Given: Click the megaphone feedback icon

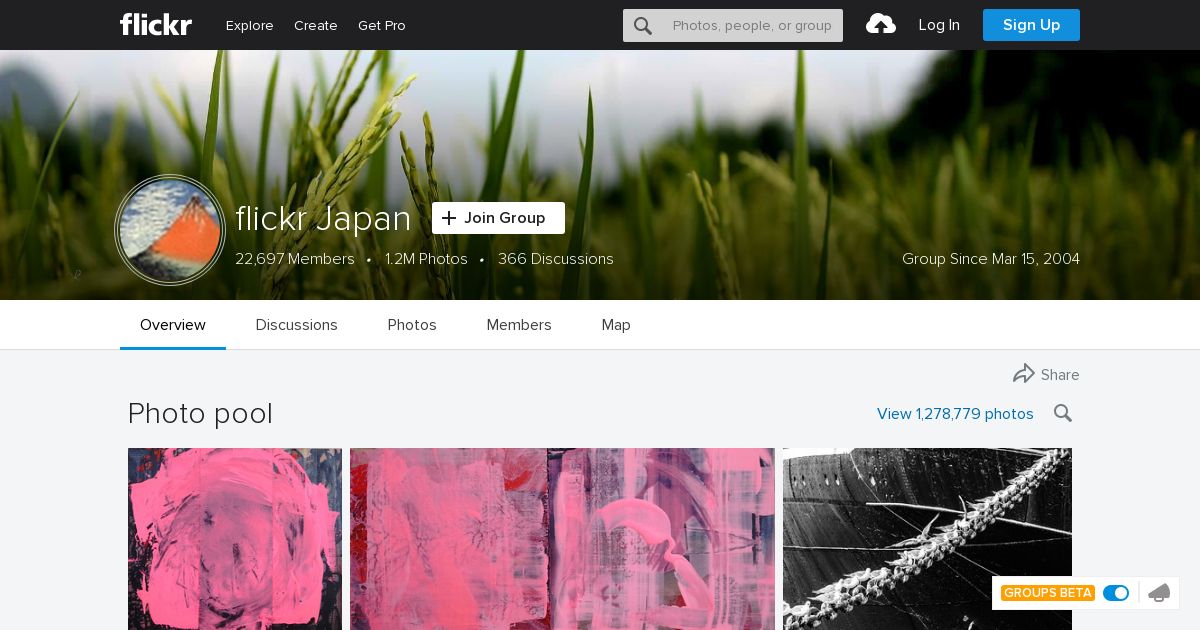Looking at the screenshot, I should [1159, 593].
